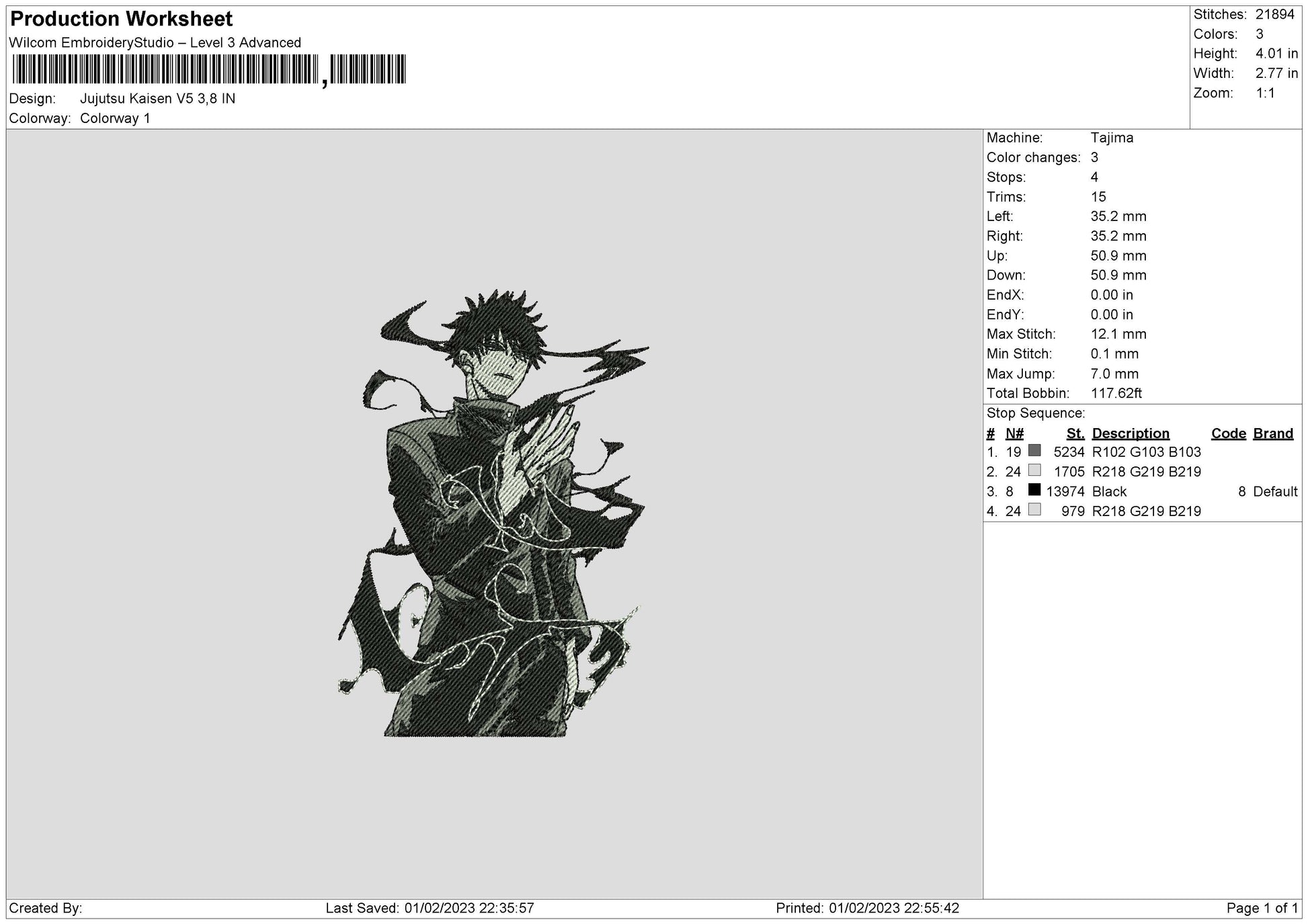Click the Height value 4.01 in
This screenshot has height=924, width=1308.
(1276, 54)
